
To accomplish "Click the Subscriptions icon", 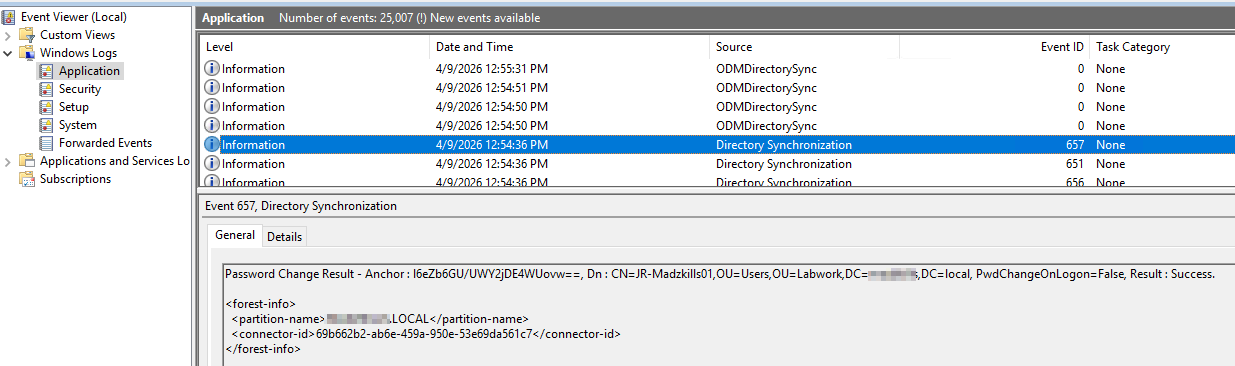I will pos(28,179).
